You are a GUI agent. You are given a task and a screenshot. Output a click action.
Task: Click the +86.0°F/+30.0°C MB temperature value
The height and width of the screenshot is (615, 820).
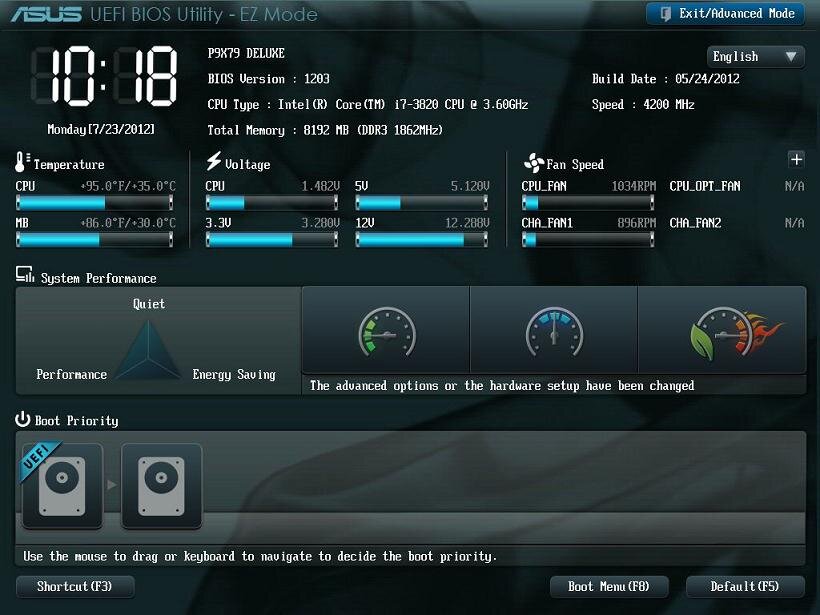coord(128,223)
